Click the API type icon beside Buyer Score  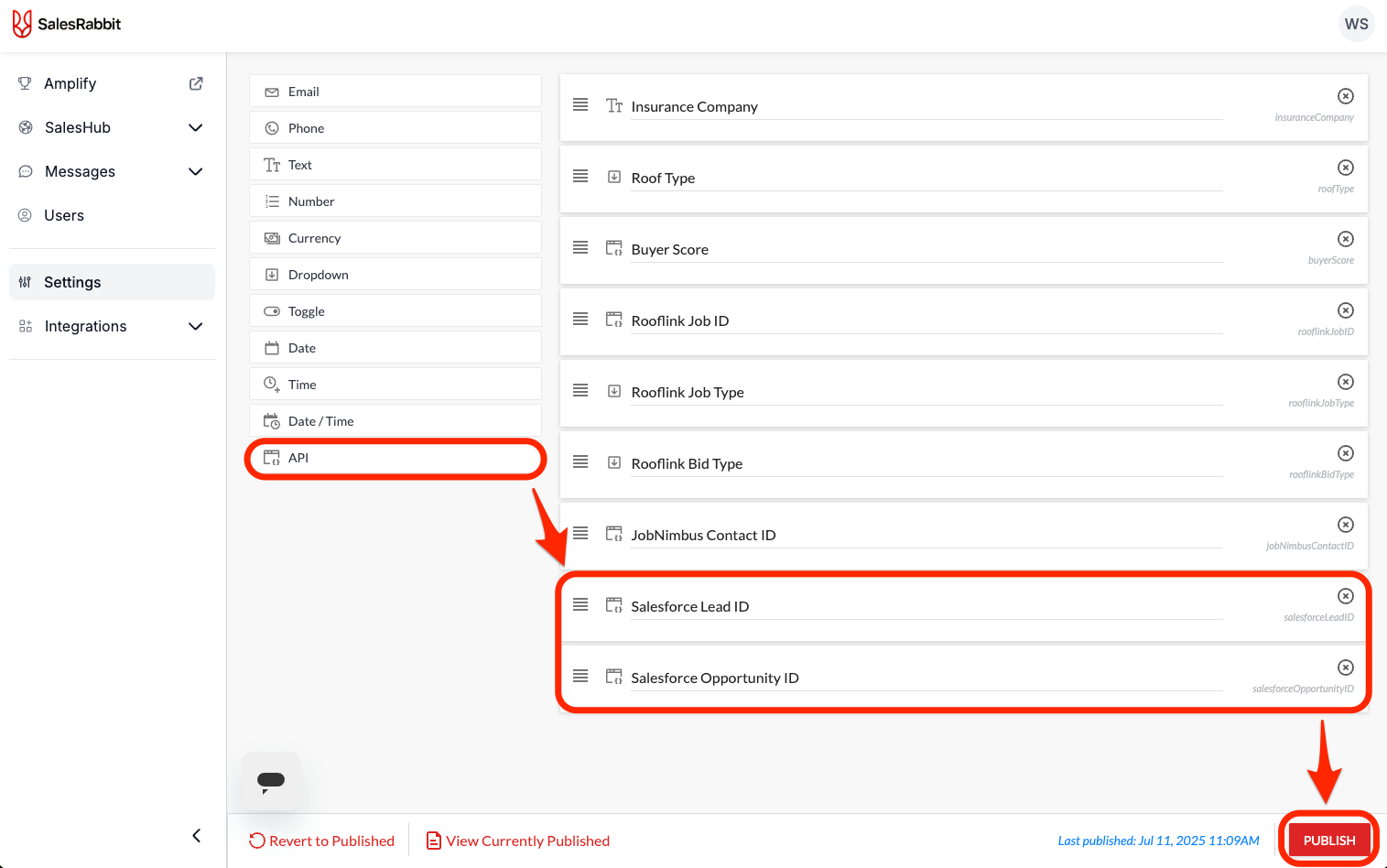click(x=614, y=248)
